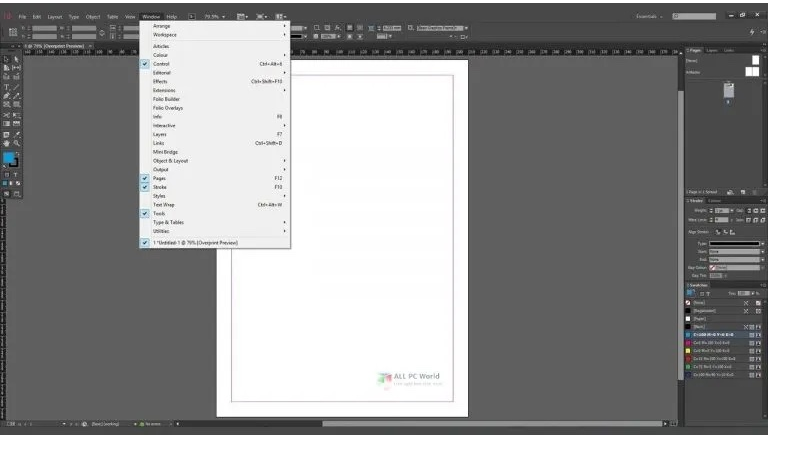Select the Pen tool

point(7,96)
